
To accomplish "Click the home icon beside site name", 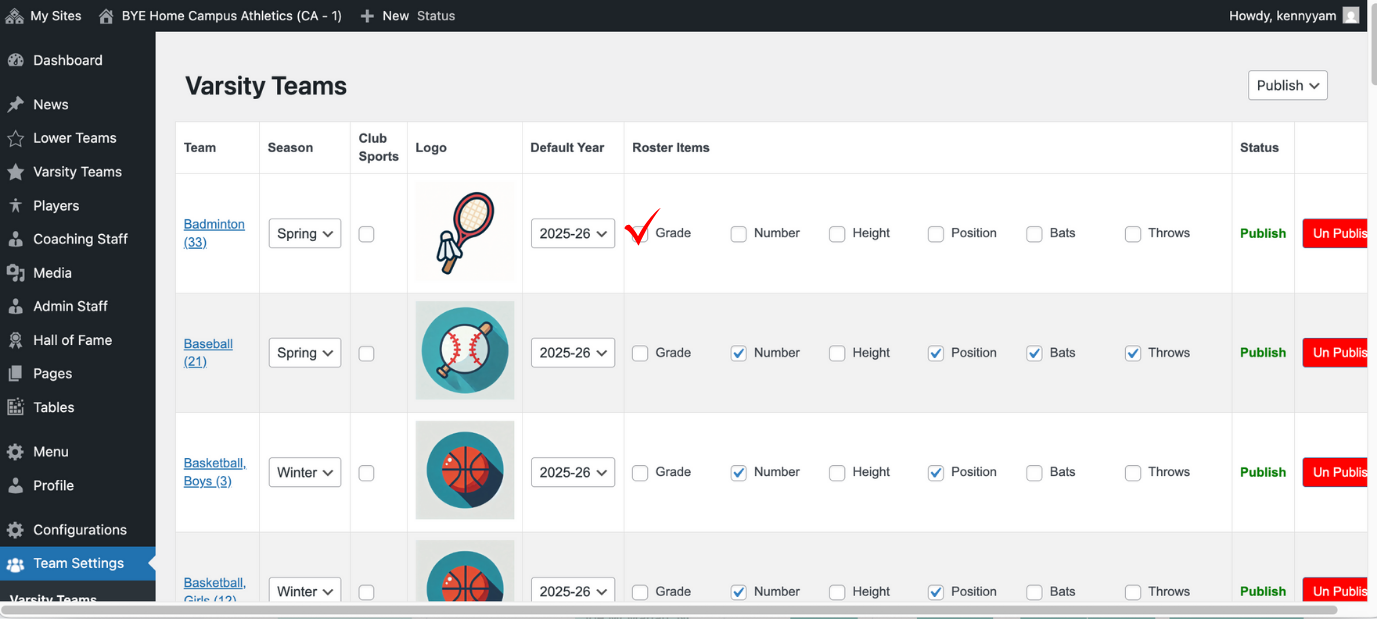I will click(x=106, y=16).
